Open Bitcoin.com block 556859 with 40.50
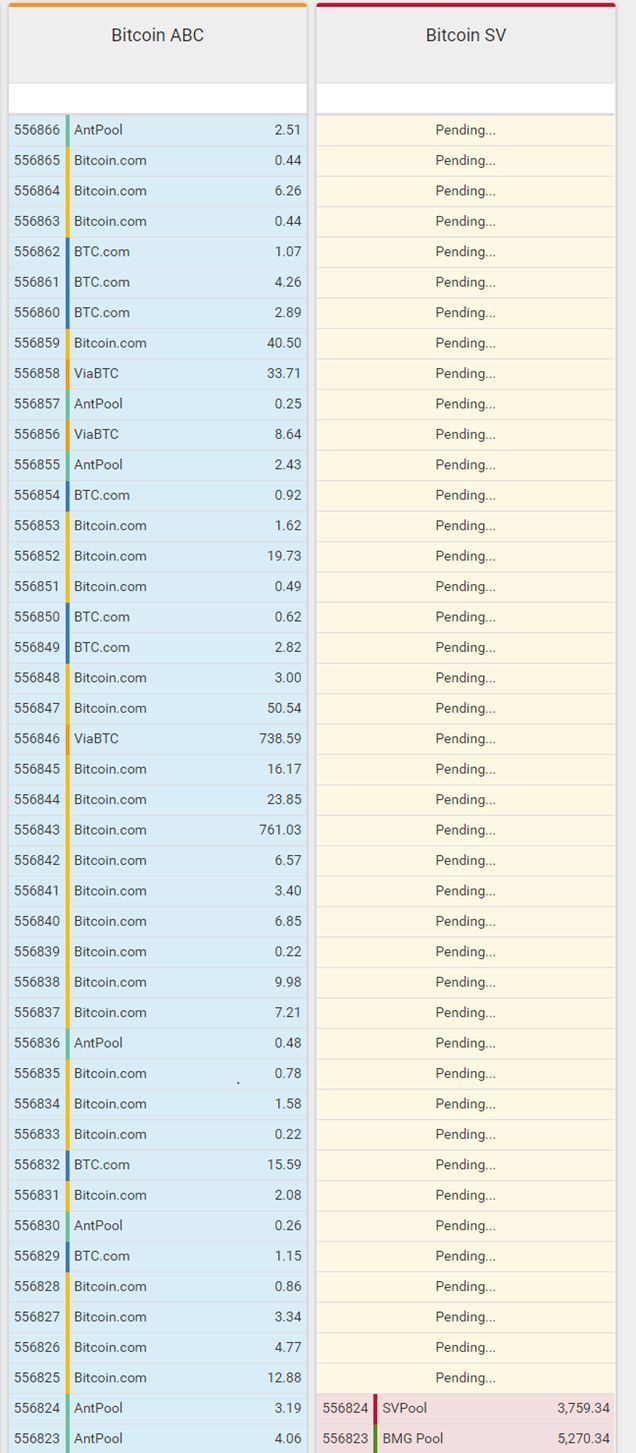Viewport: 636px width, 1453px height. coord(157,343)
